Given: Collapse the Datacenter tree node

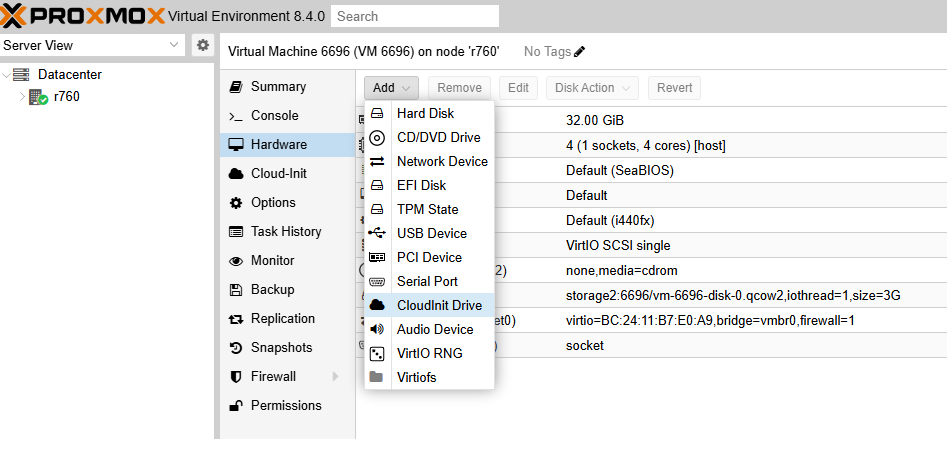Looking at the screenshot, I should click(6, 75).
